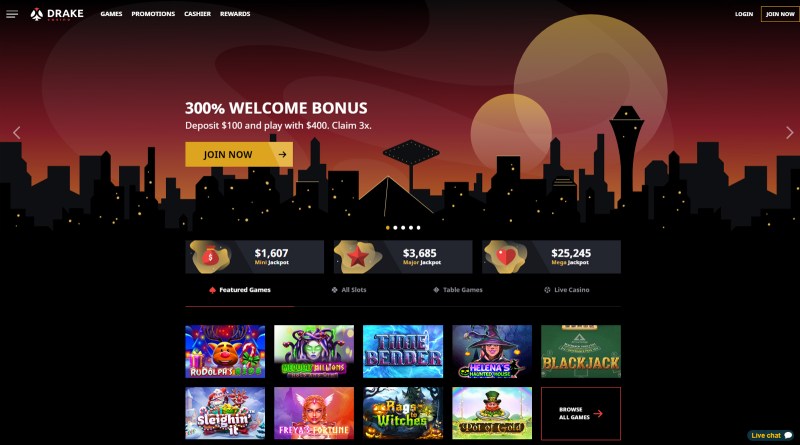Screen dimensions: 800x445
Task: Open the Promotions menu item
Action: point(153,14)
